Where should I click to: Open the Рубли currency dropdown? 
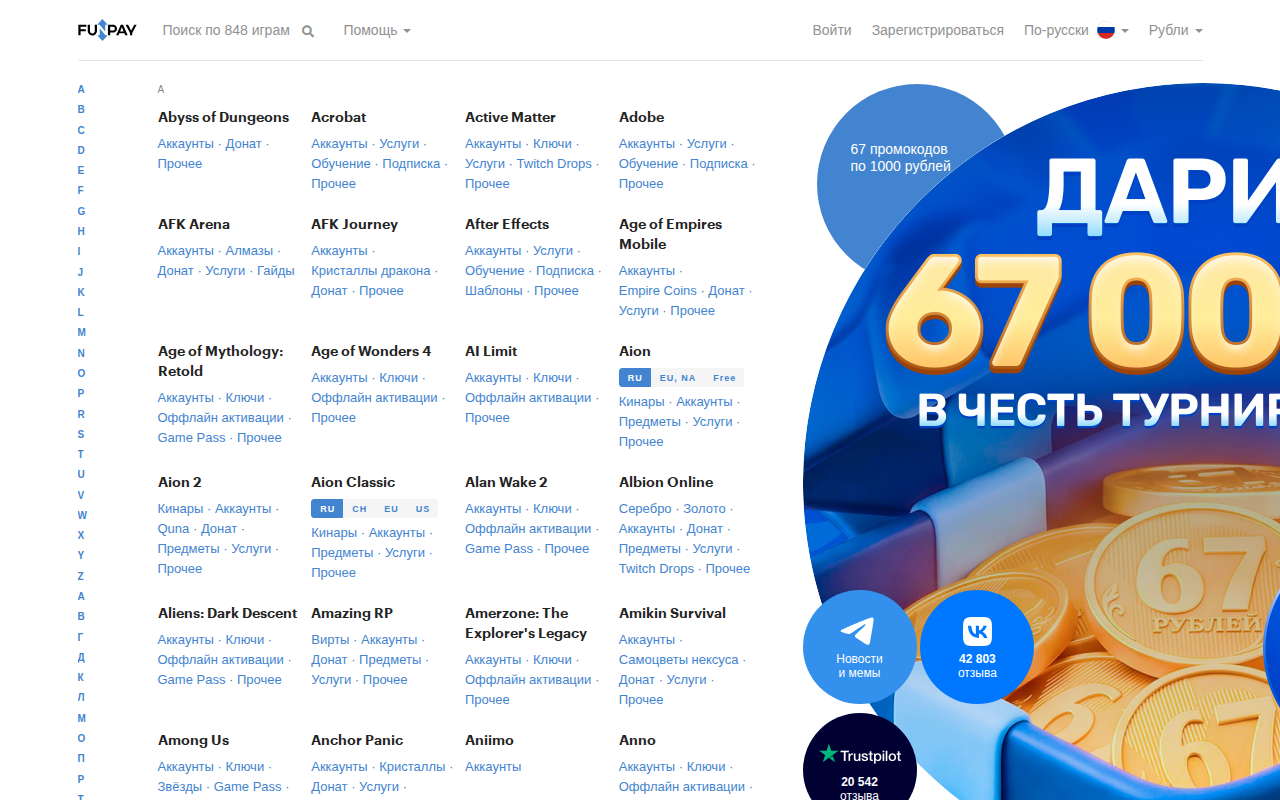[x=1175, y=30]
